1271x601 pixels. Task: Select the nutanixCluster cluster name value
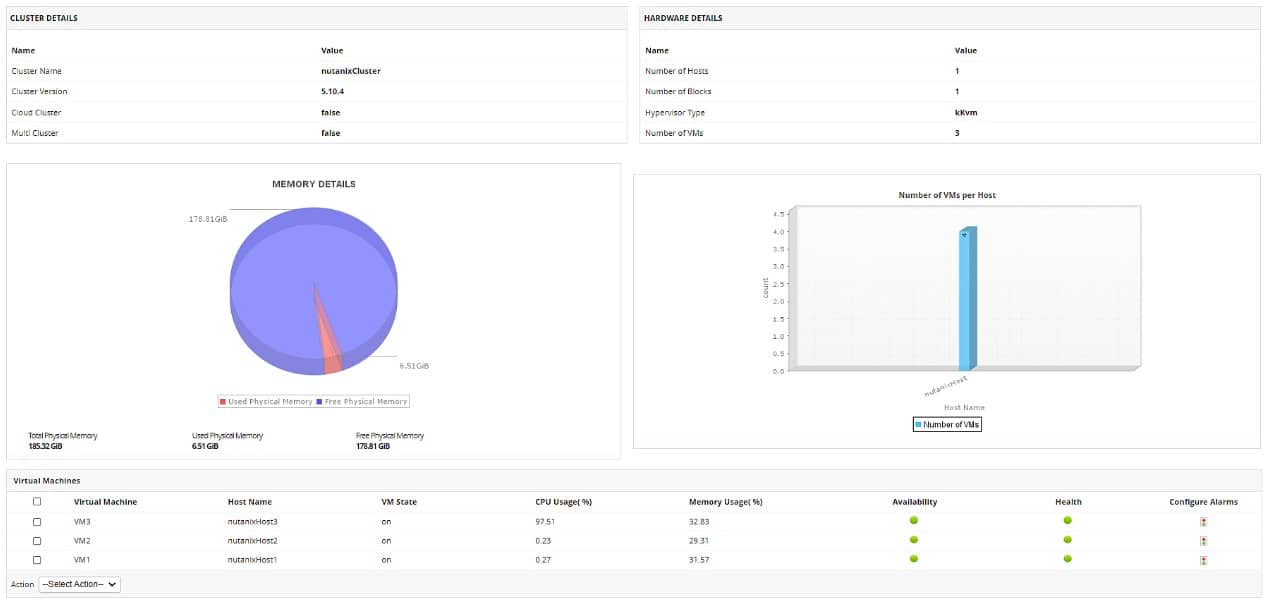[x=350, y=71]
